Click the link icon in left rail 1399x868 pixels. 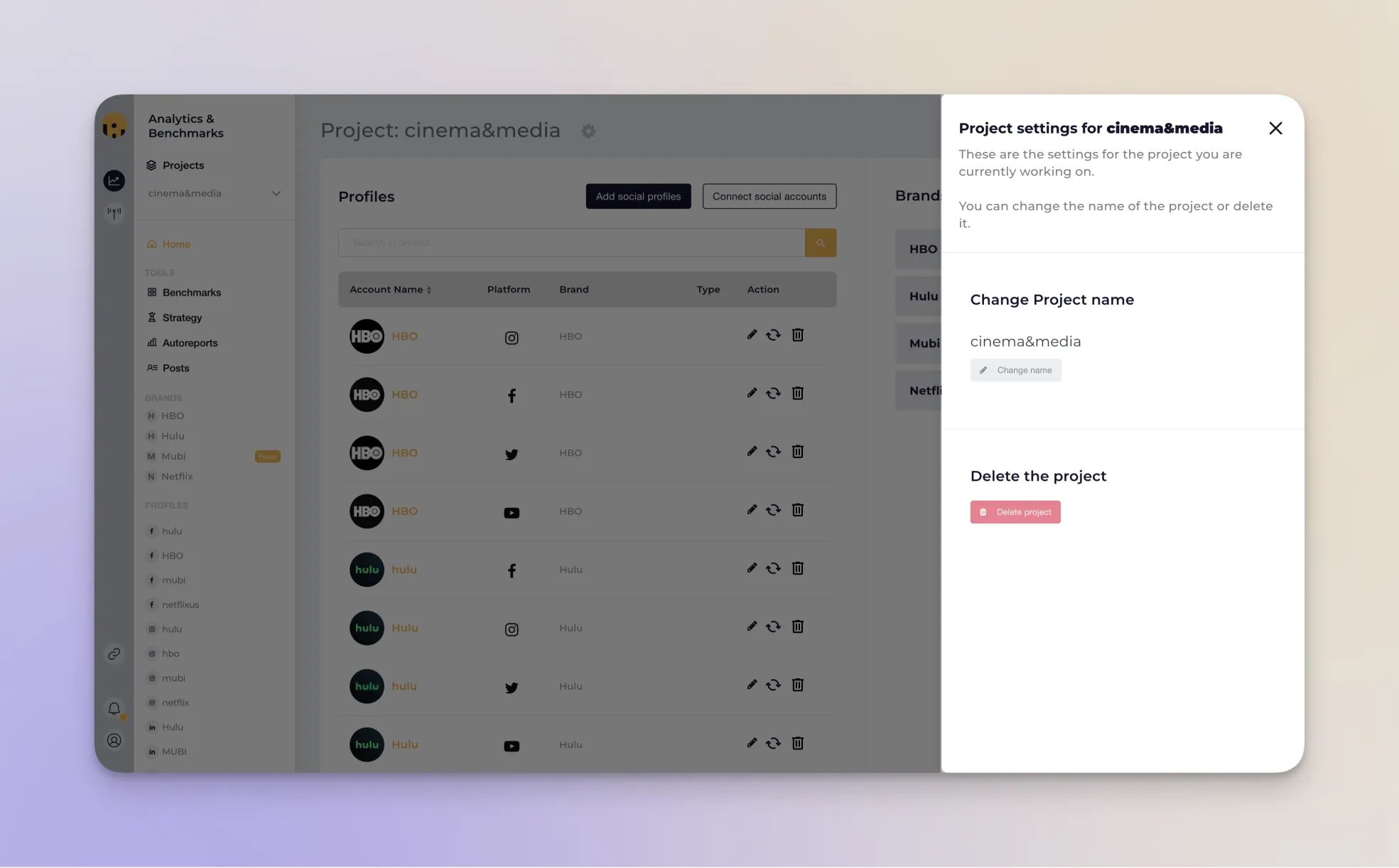click(114, 654)
